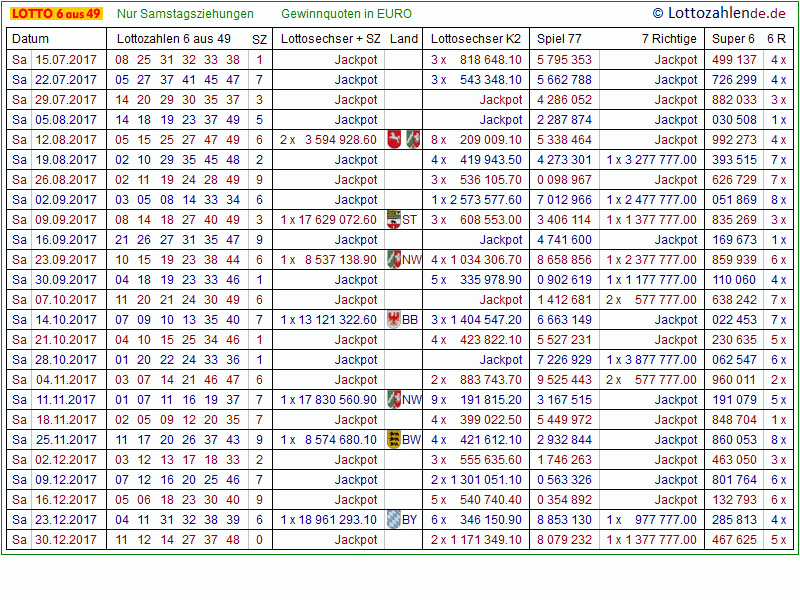800x600 pixels.
Task: Click the ST state crest icon
Action: pos(393,220)
